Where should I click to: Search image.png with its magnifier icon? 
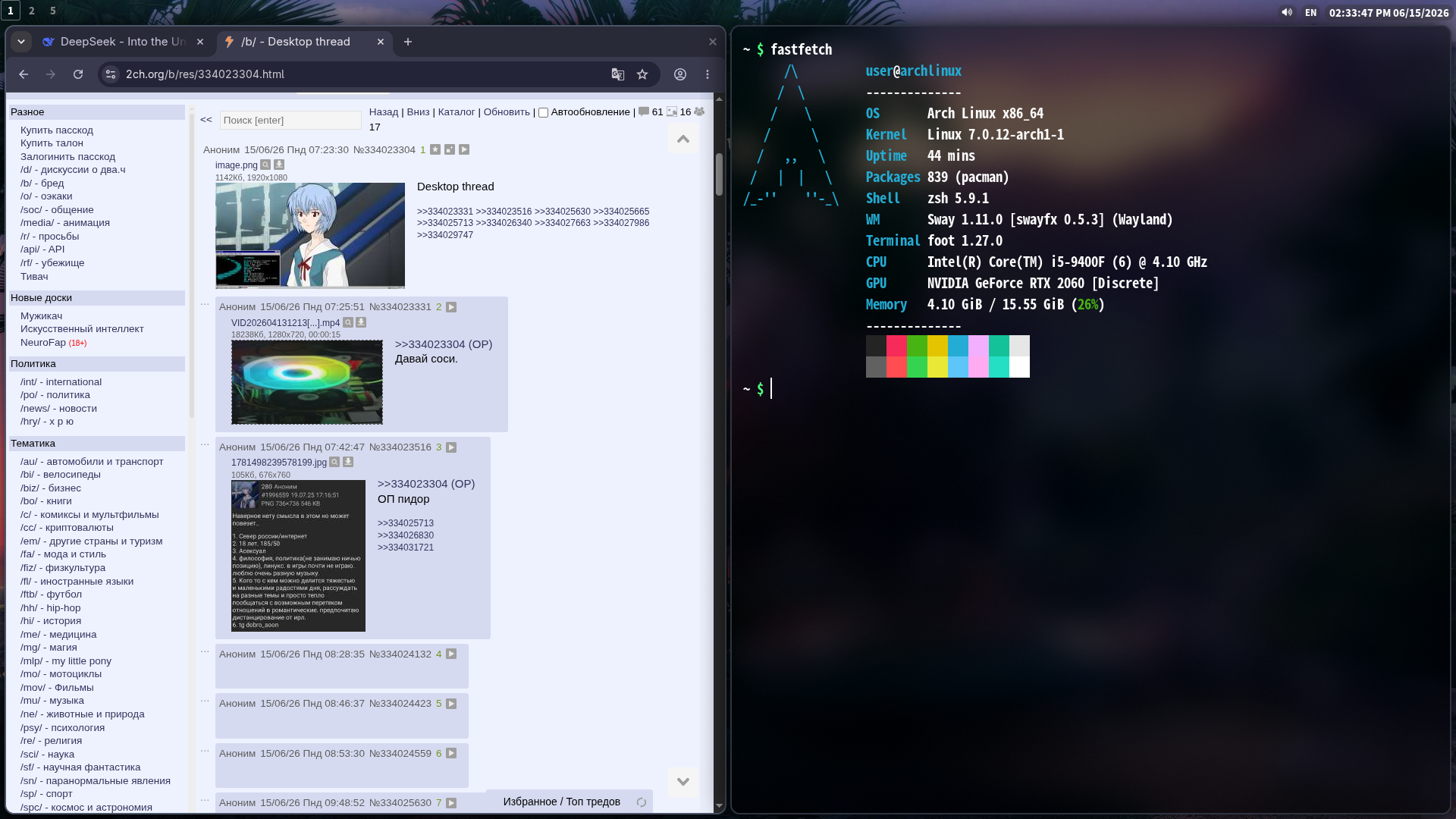pyautogui.click(x=265, y=165)
